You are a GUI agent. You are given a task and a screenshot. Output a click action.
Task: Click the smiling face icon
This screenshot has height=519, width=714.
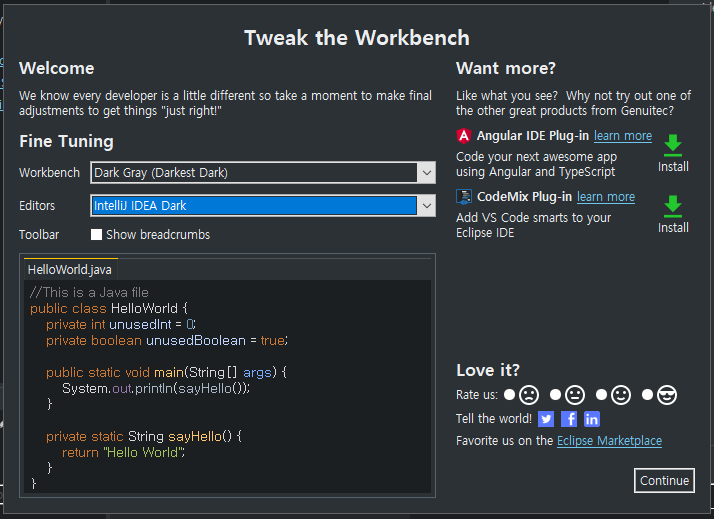[621, 395]
